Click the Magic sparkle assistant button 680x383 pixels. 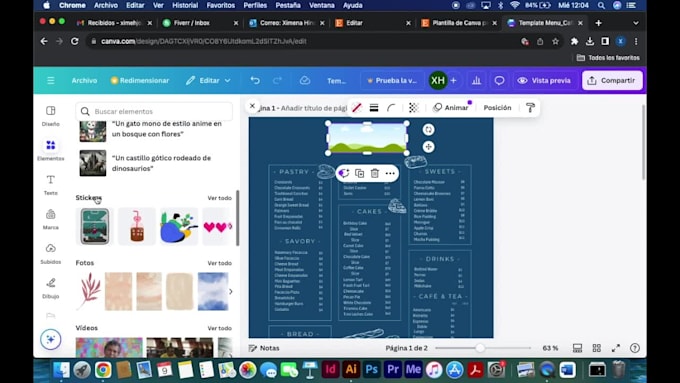[51, 339]
